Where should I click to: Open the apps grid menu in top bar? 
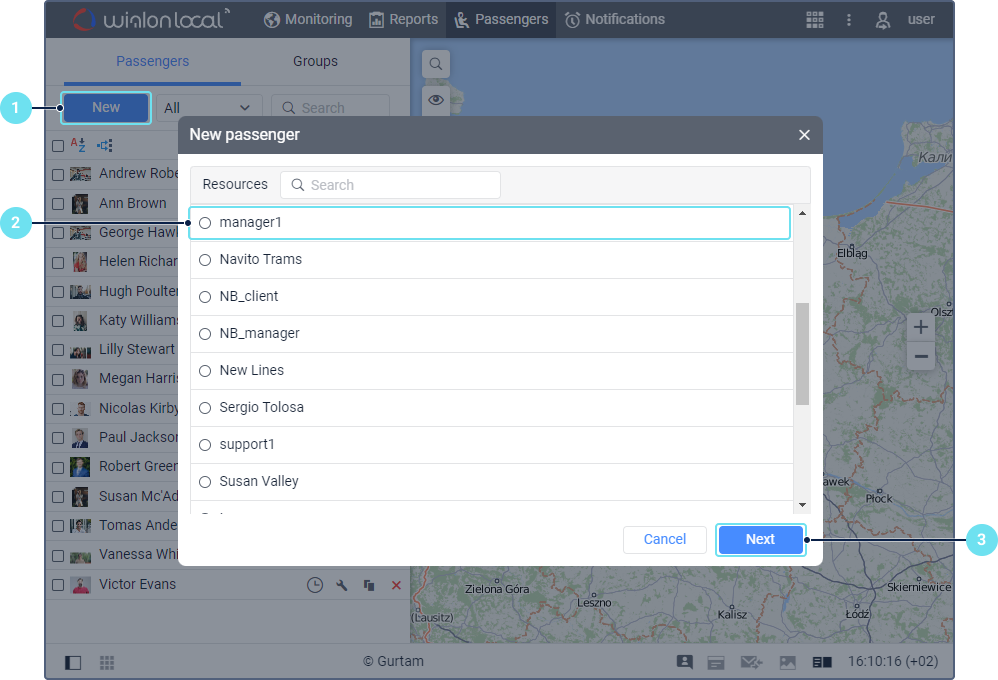coord(815,20)
